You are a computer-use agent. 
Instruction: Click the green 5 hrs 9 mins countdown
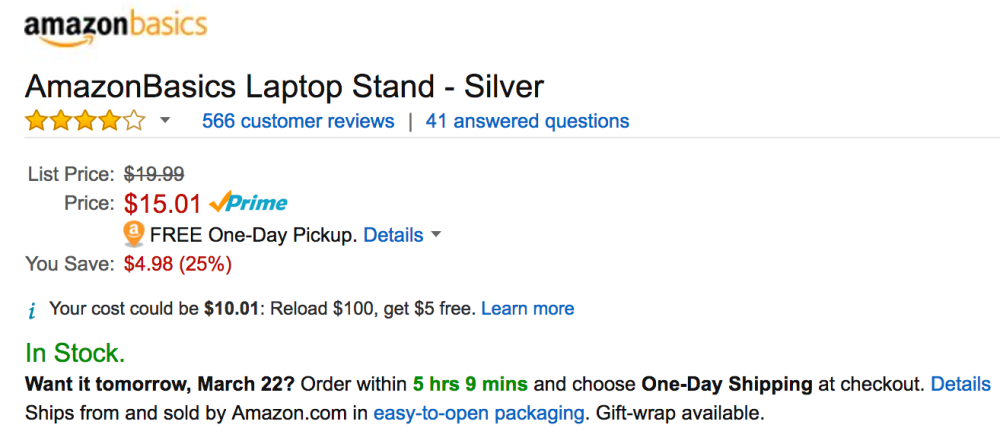pos(470,384)
